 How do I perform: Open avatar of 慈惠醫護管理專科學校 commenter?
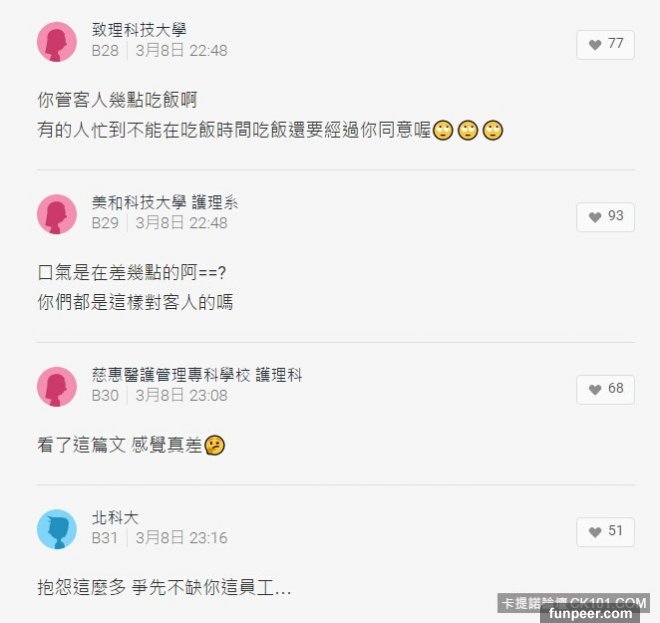pos(57,387)
